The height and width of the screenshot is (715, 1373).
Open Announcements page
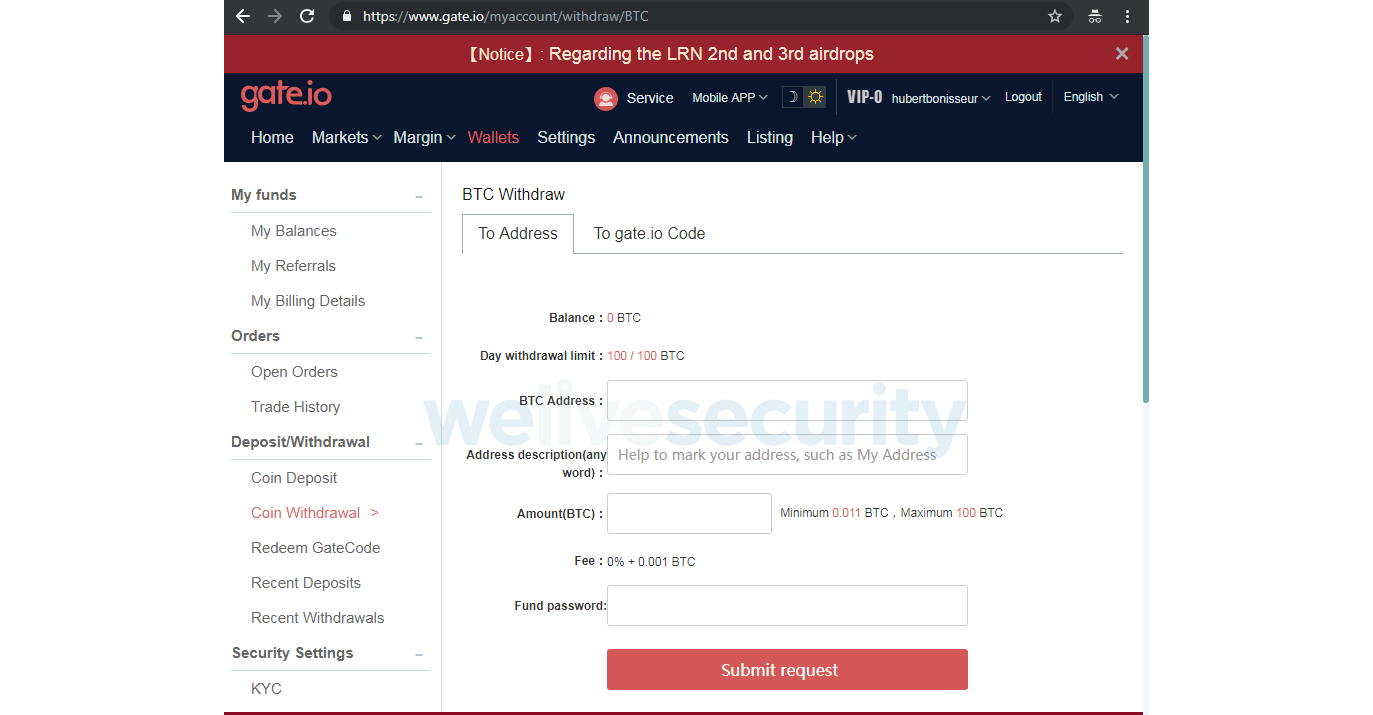(x=671, y=137)
